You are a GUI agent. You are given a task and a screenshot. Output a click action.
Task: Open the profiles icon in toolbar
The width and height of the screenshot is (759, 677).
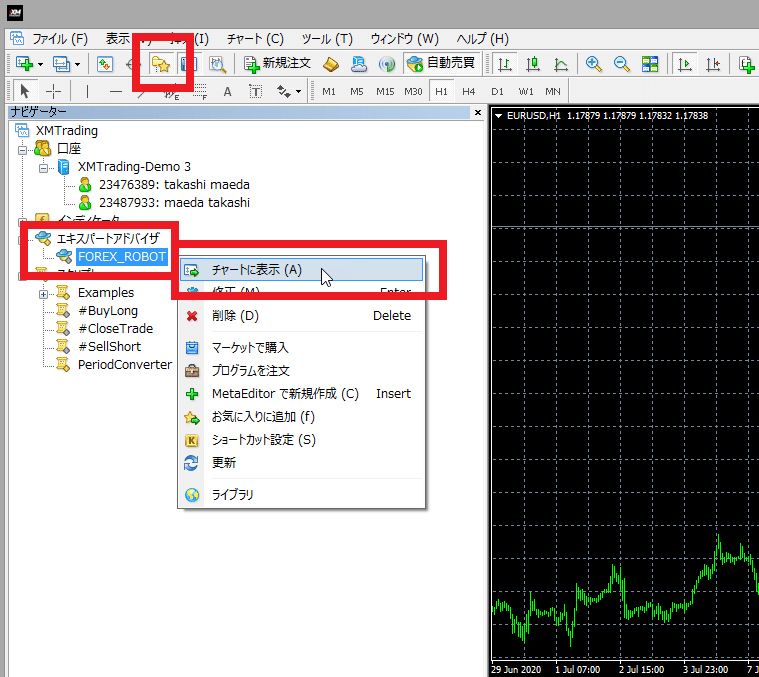pos(61,64)
